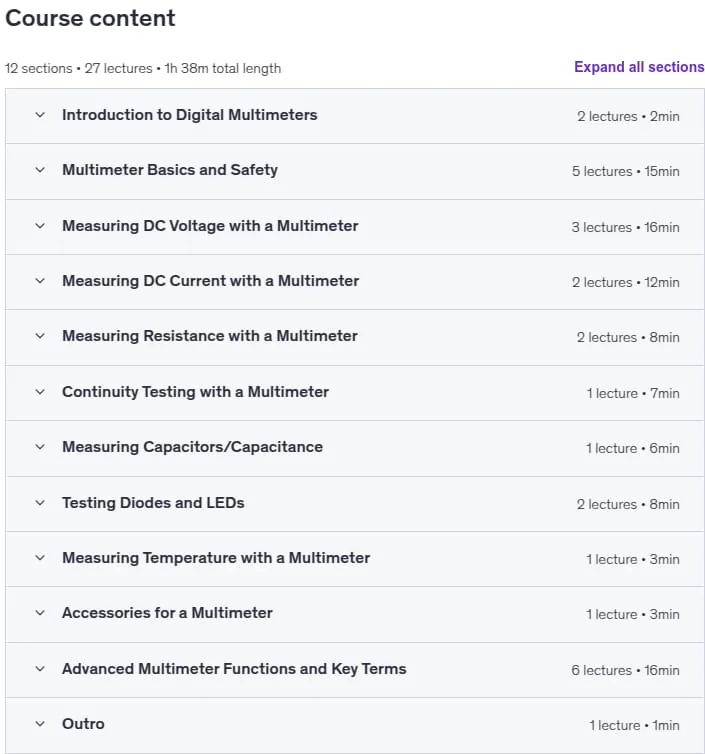Click Measuring Capacitors/Capacitance section title
This screenshot has height=754, width=705.
192,447
